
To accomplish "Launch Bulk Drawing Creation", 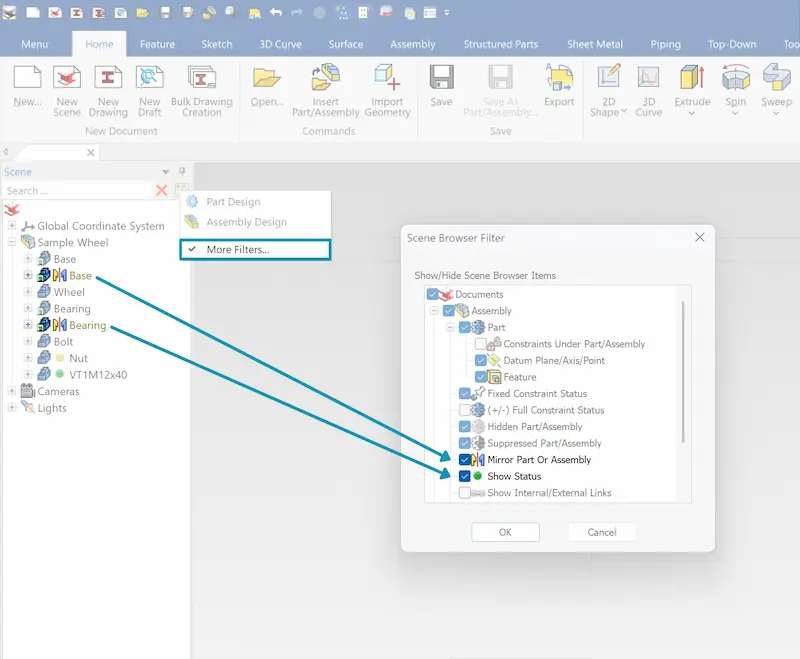I will point(202,78).
